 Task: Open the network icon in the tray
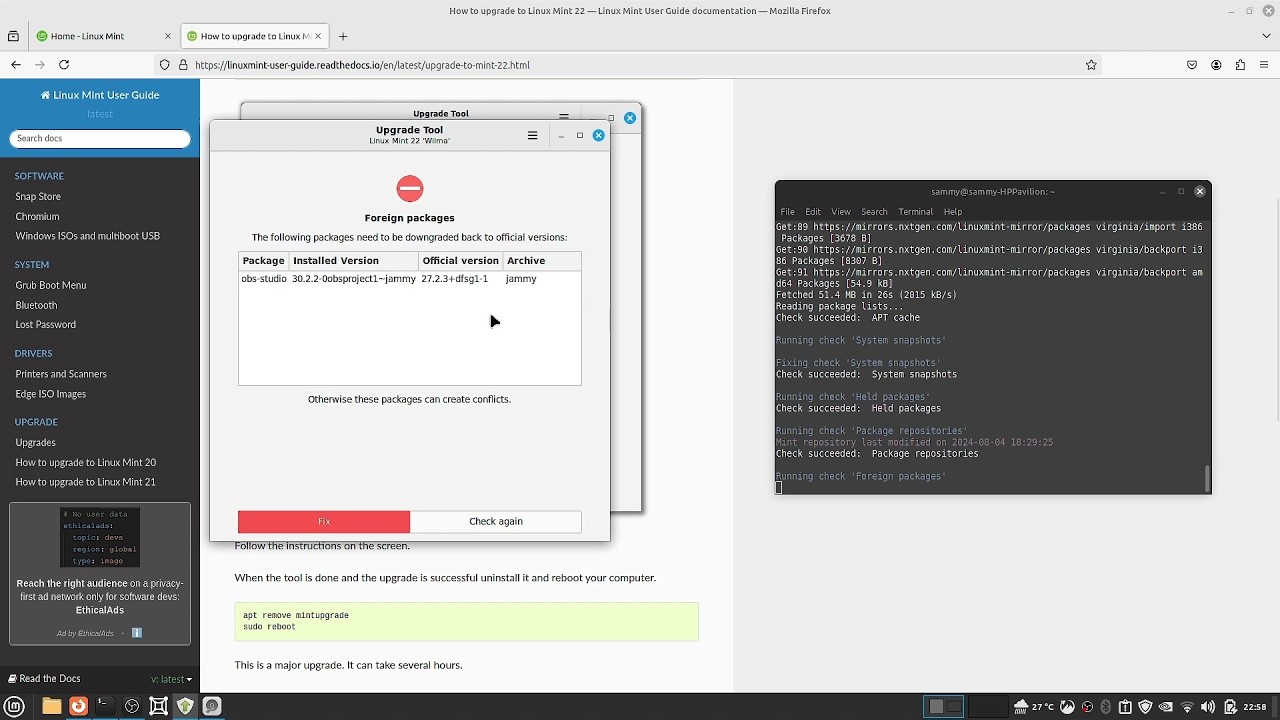[x=1187, y=707]
